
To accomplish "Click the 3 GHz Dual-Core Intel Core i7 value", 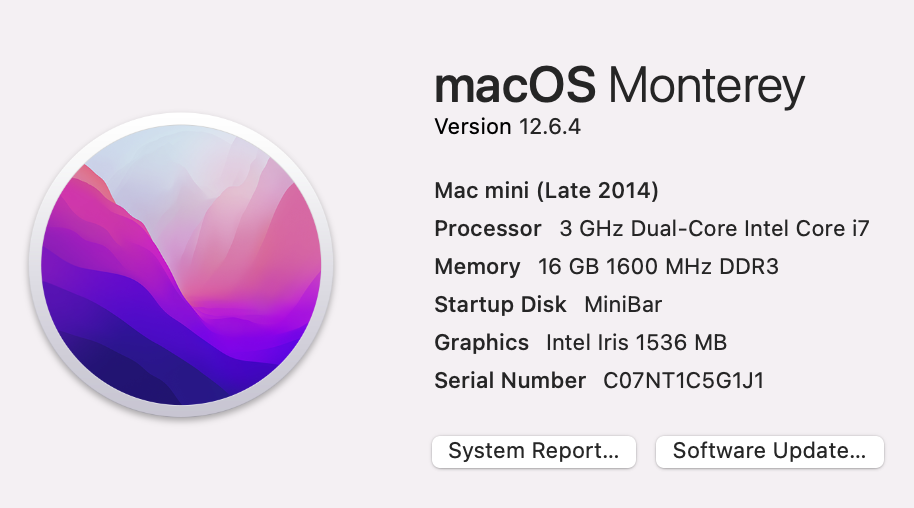I will click(714, 228).
